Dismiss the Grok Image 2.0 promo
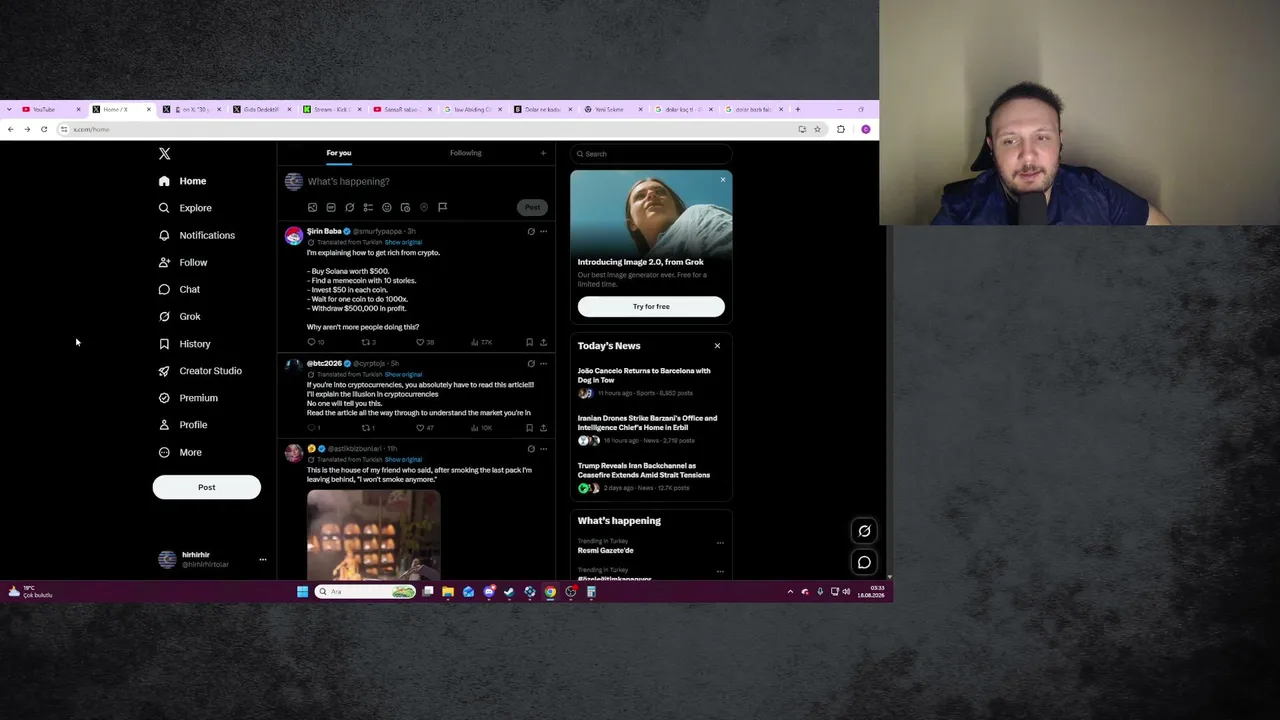This screenshot has height=720, width=1280. (723, 180)
